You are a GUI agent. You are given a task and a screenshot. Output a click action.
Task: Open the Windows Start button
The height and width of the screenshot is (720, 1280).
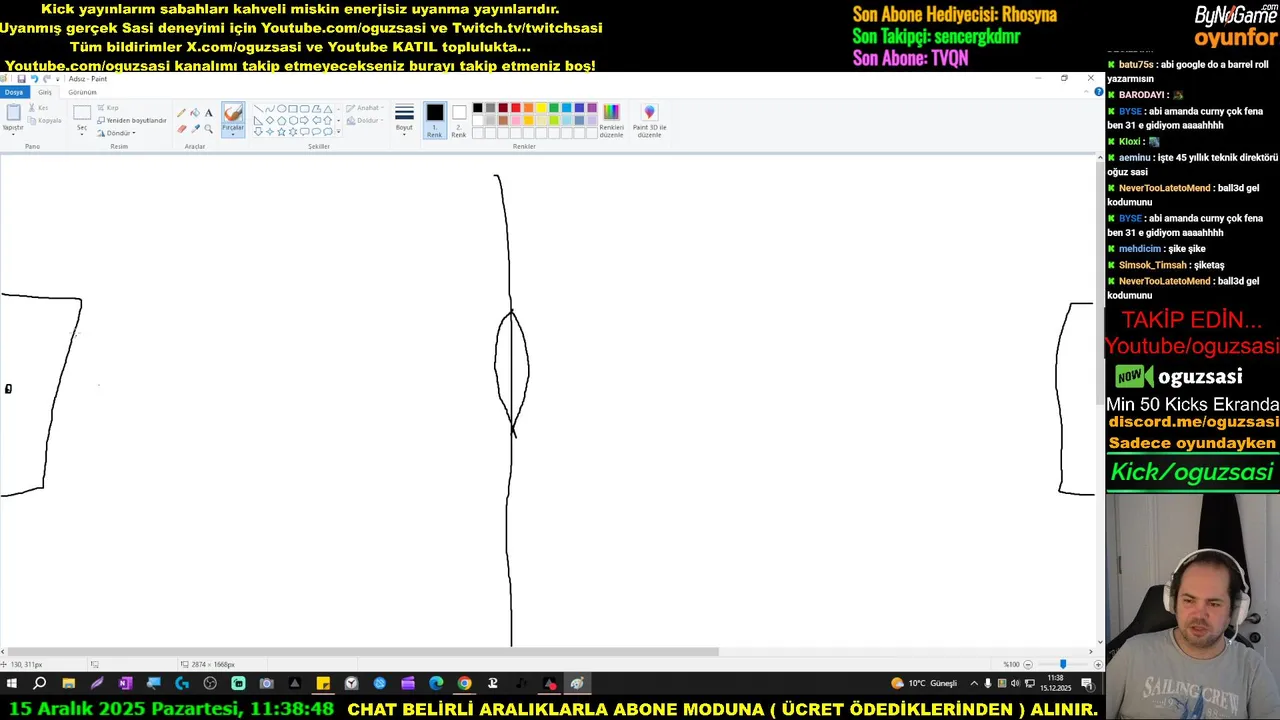pos(12,684)
